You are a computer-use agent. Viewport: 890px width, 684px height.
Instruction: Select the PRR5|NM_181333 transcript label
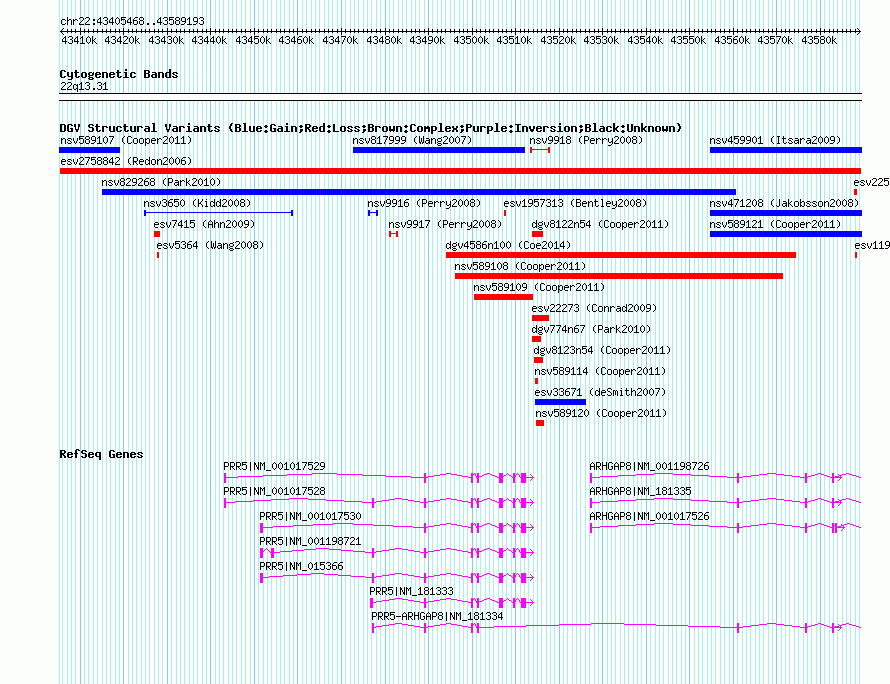pyautogui.click(x=411, y=591)
